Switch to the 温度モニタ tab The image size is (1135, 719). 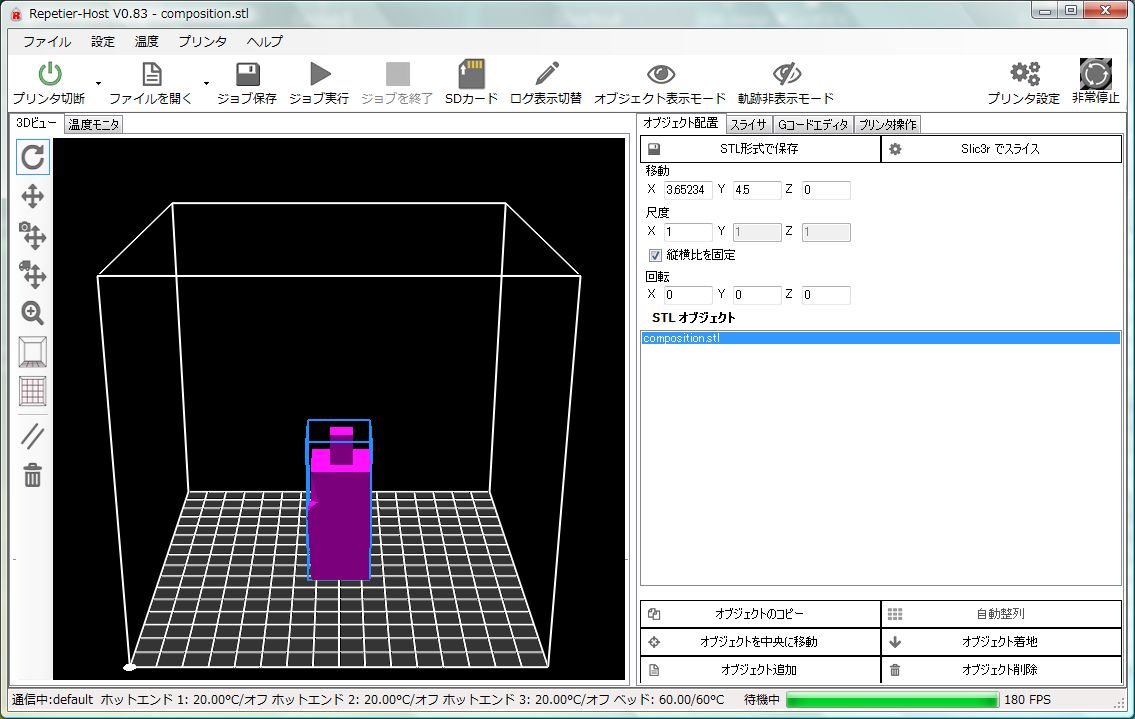(93, 125)
